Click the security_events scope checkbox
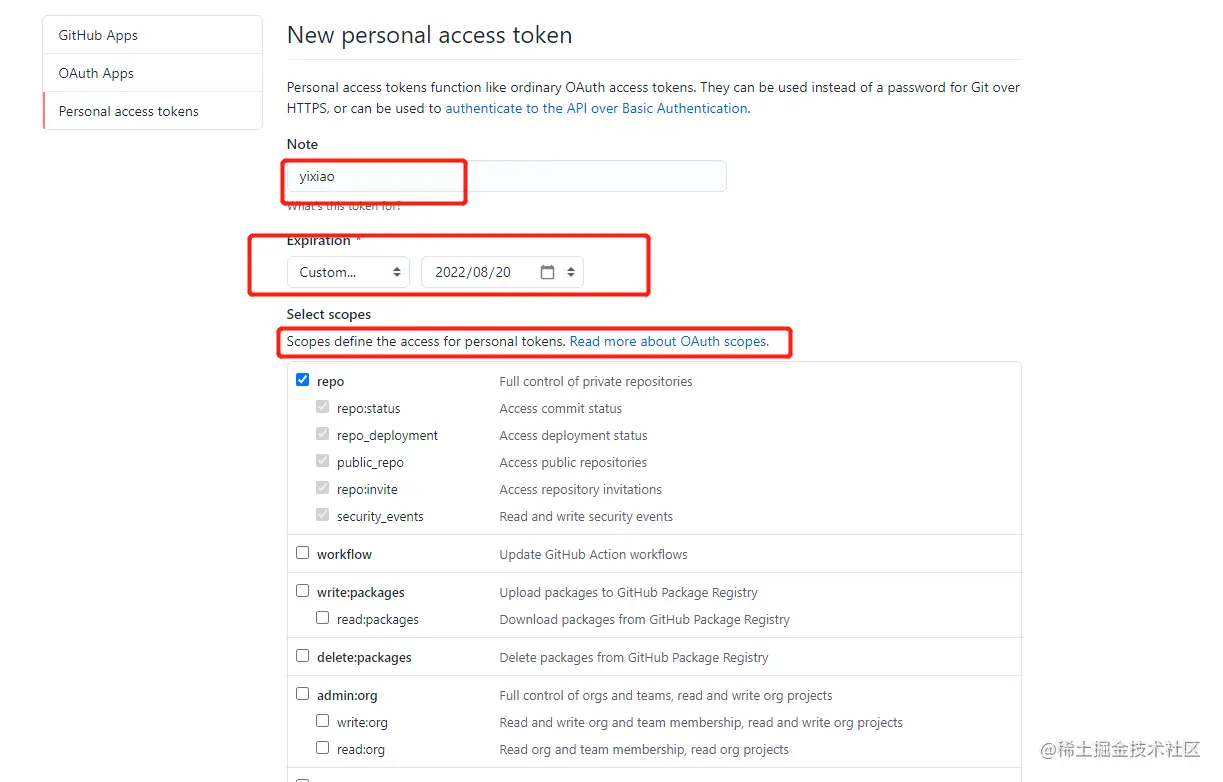Image resolution: width=1223 pixels, height=782 pixels. click(x=323, y=515)
